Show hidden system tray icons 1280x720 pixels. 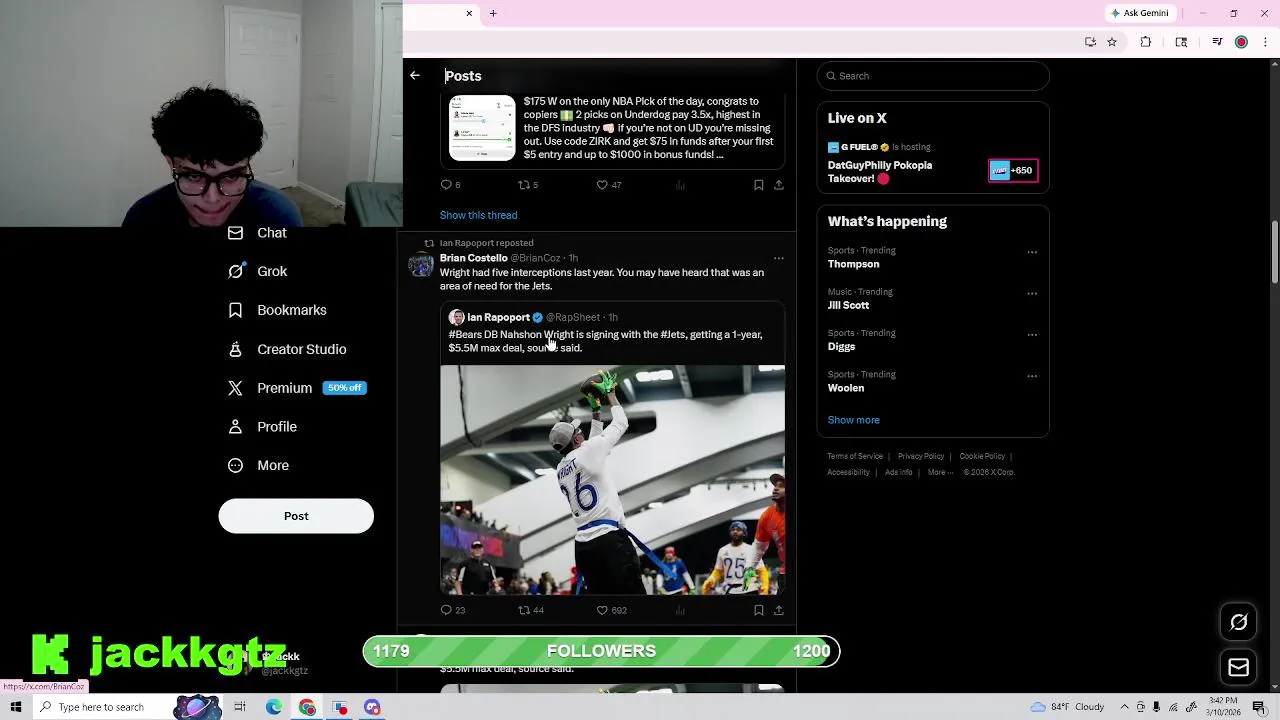[1124, 707]
